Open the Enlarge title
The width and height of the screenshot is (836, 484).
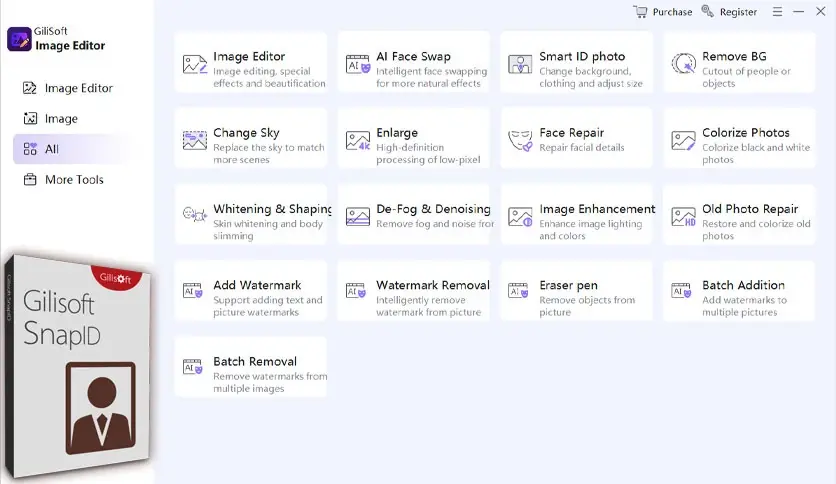(x=397, y=132)
